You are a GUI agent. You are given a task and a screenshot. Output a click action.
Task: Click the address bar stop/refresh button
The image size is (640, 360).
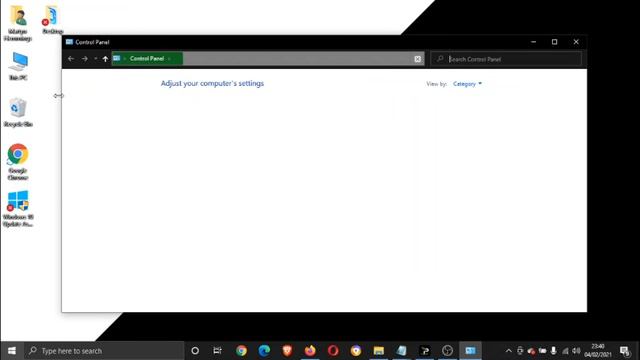(x=418, y=59)
